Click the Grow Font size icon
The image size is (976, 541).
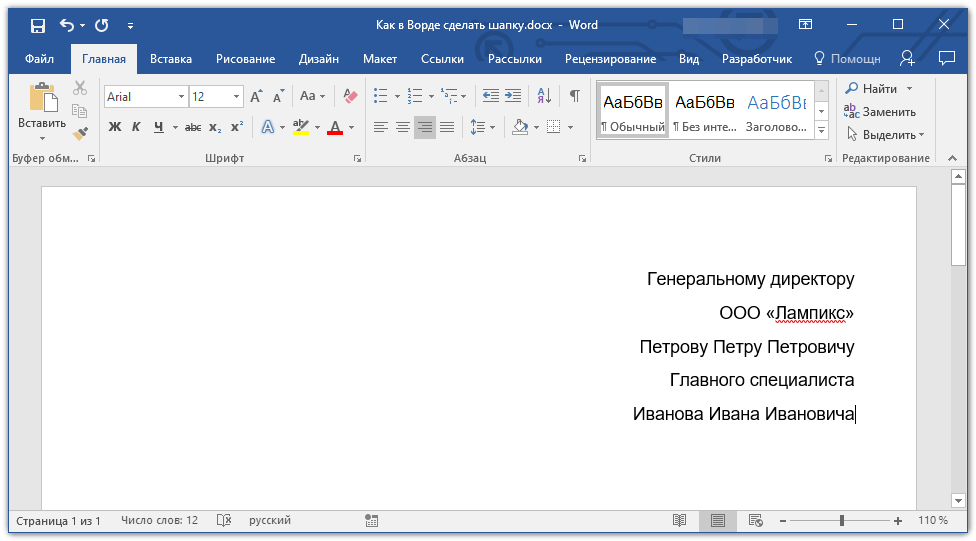(256, 96)
